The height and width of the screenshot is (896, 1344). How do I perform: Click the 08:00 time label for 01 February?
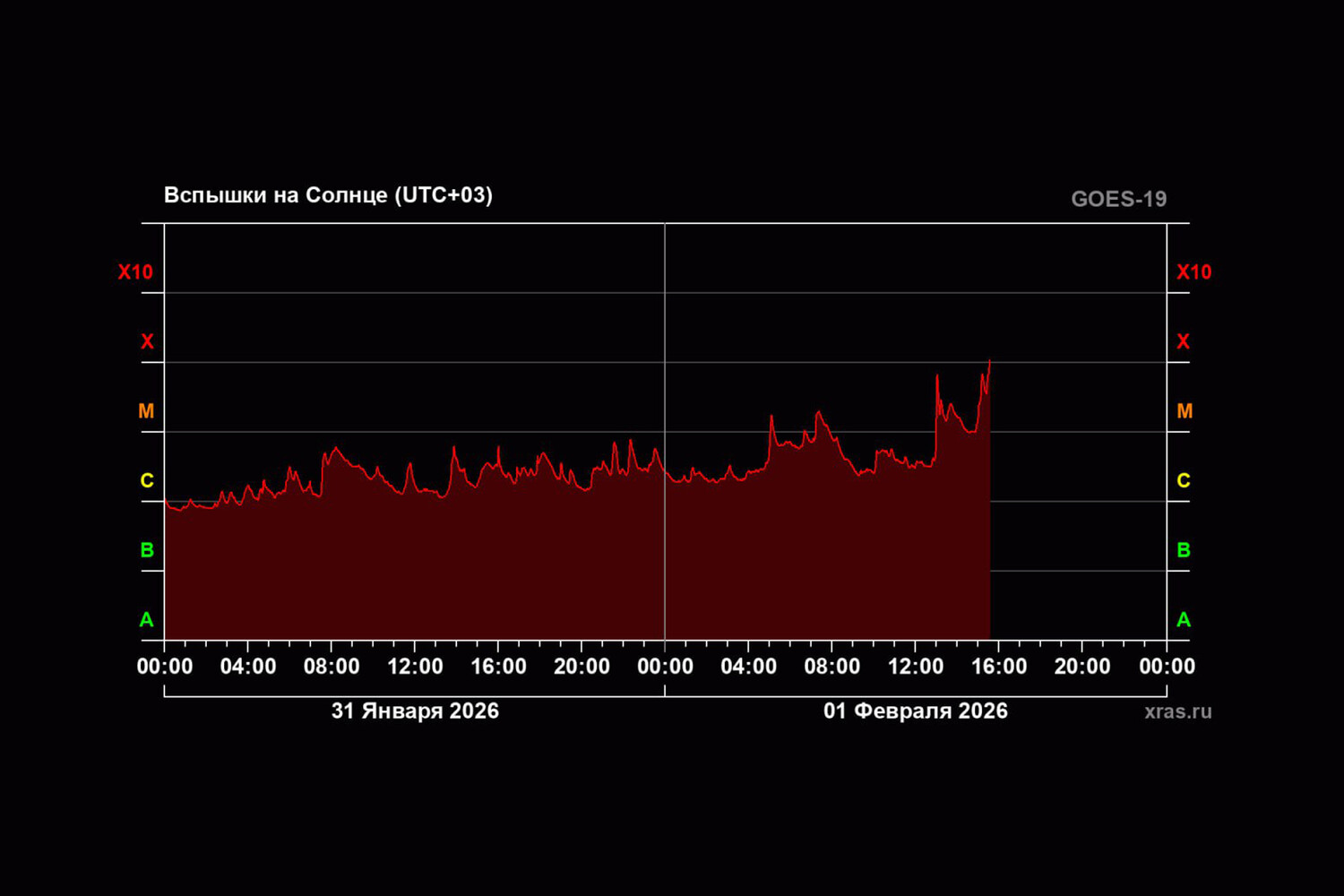coord(831,667)
